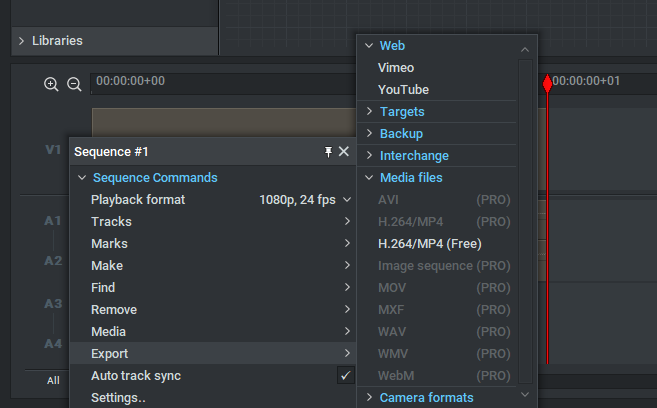Viewport: 657px width, 408px height.
Task: Pin the Sequence #1 menu panel
Action: click(328, 151)
